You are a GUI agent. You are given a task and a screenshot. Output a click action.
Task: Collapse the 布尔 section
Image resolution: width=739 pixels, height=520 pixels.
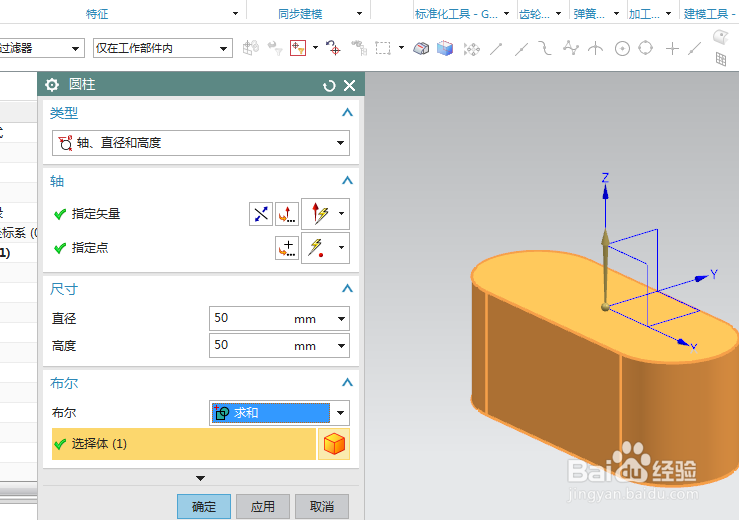click(347, 382)
